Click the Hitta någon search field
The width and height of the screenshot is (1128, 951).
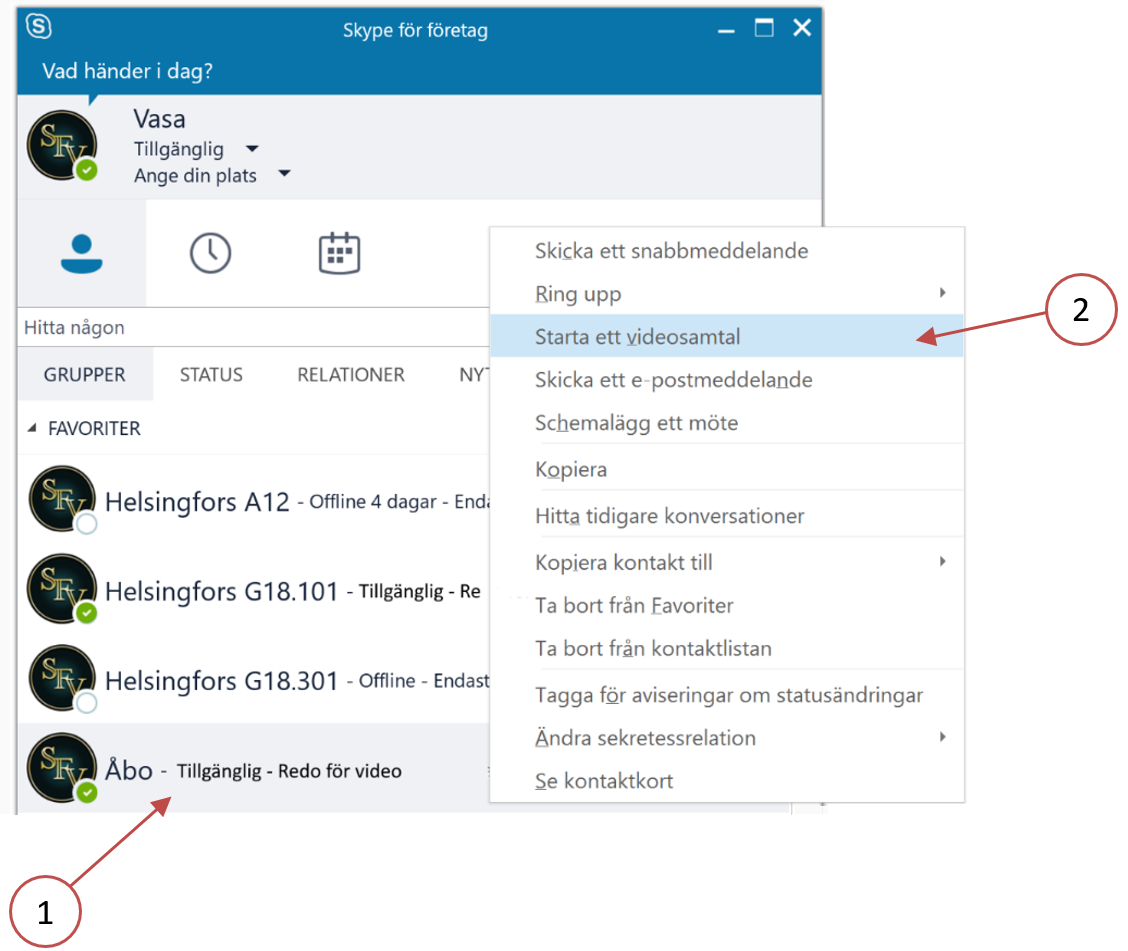[250, 328]
